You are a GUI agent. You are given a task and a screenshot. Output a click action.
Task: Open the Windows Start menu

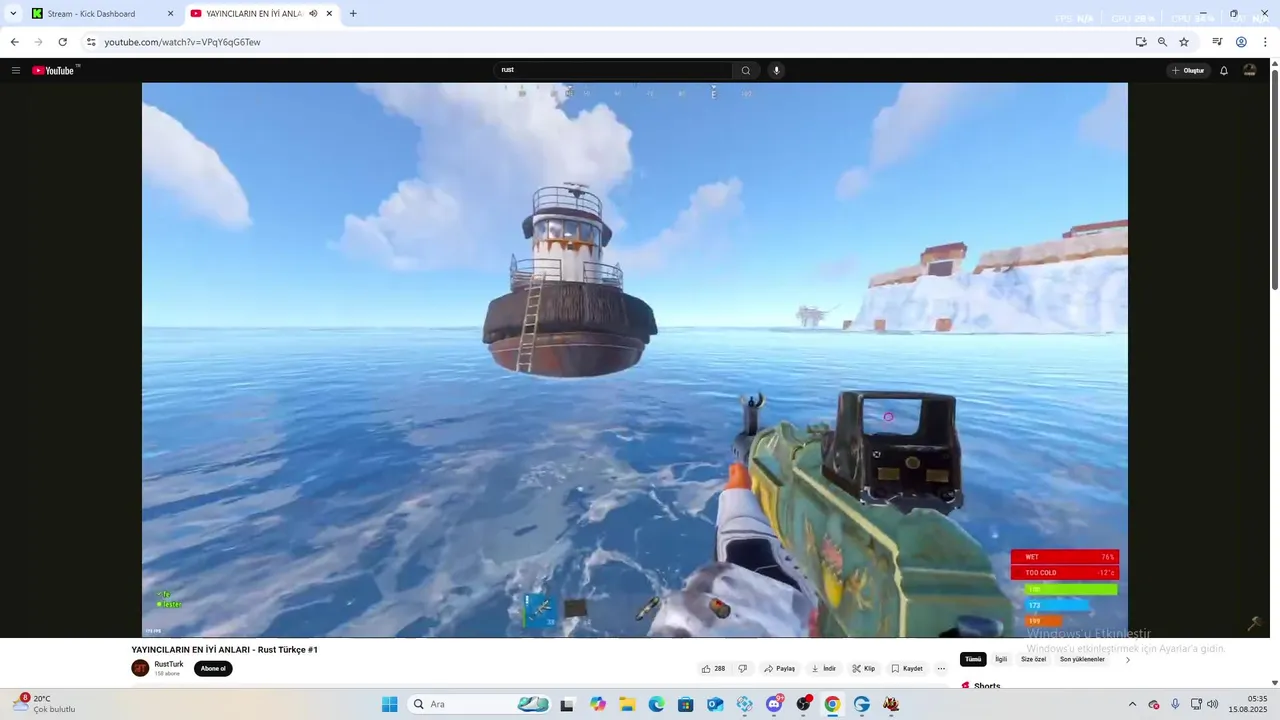click(x=390, y=704)
